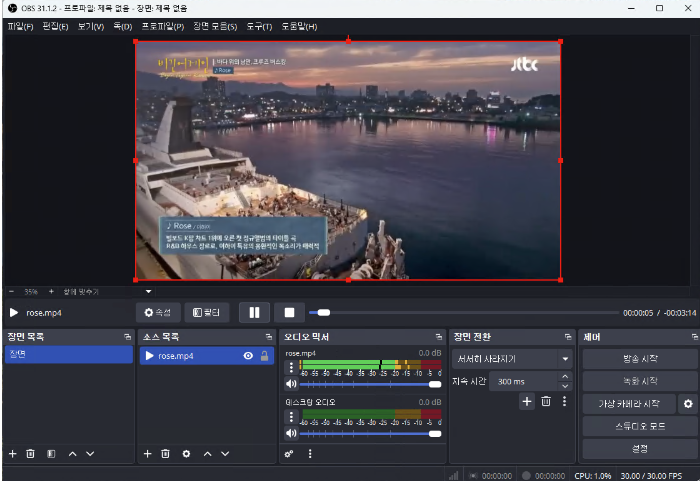
Task: Open the preview scaling dropdown arrow
Action: click(149, 292)
